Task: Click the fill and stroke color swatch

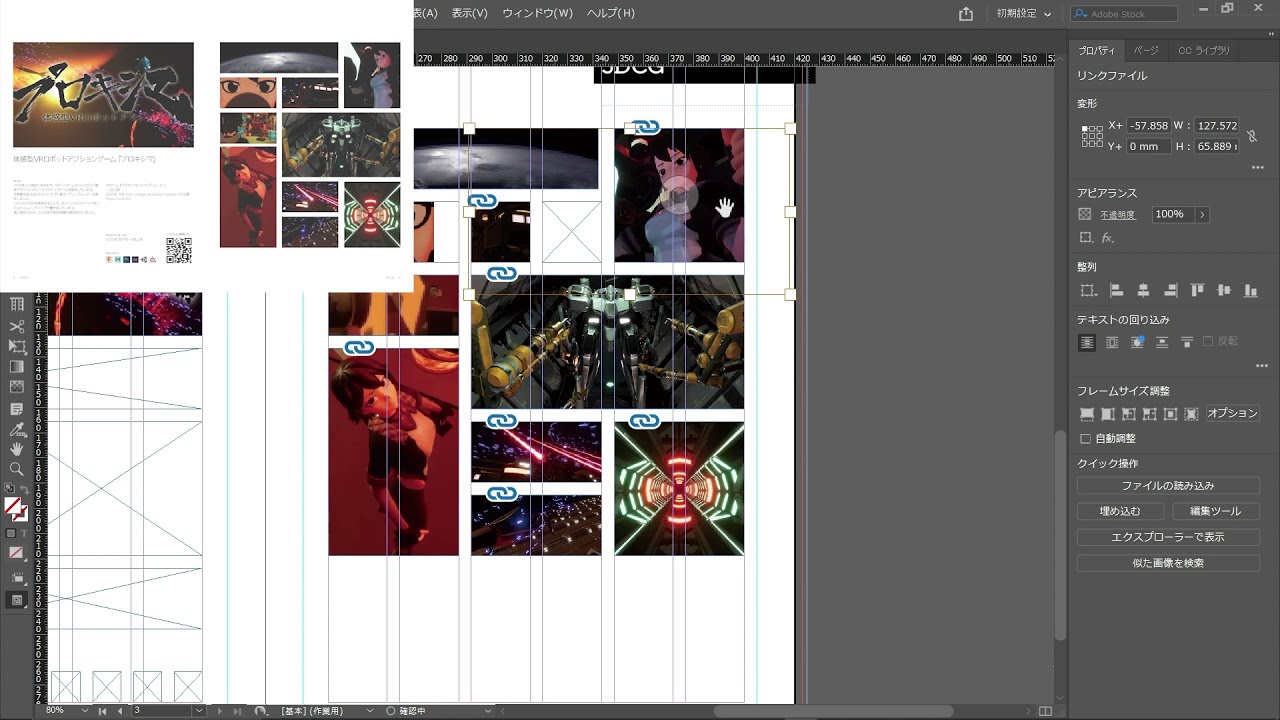Action: 16,508
